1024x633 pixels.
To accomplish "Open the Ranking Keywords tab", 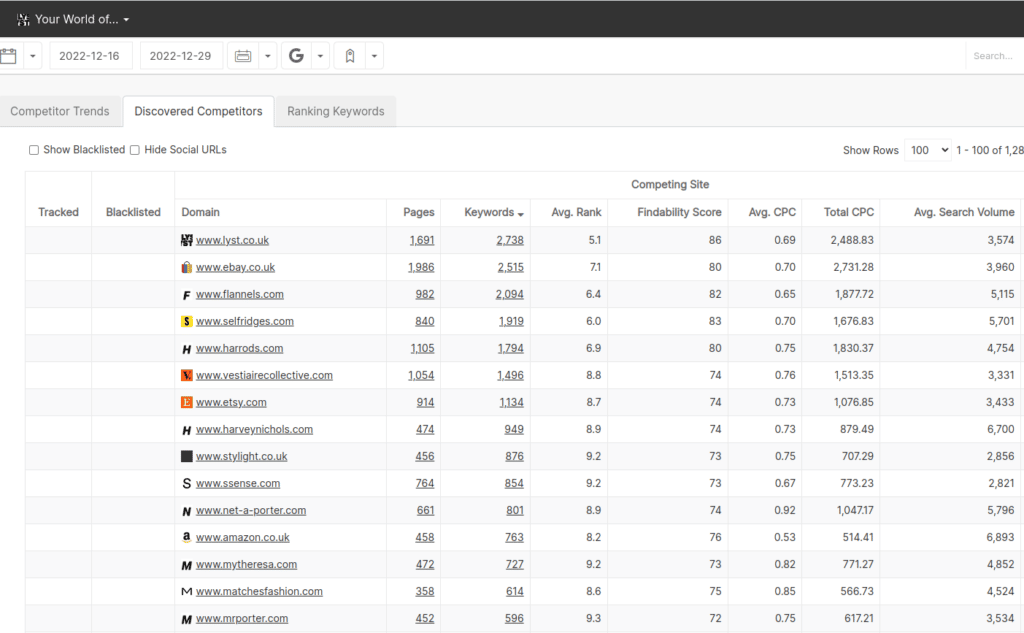I will click(336, 111).
